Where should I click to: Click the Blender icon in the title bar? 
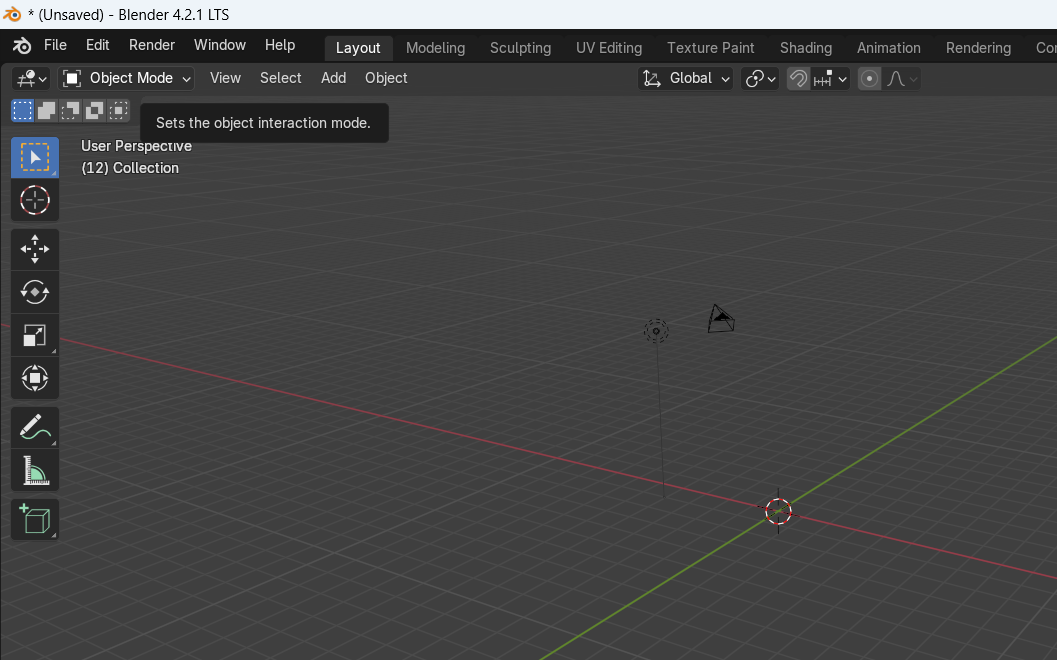point(12,14)
